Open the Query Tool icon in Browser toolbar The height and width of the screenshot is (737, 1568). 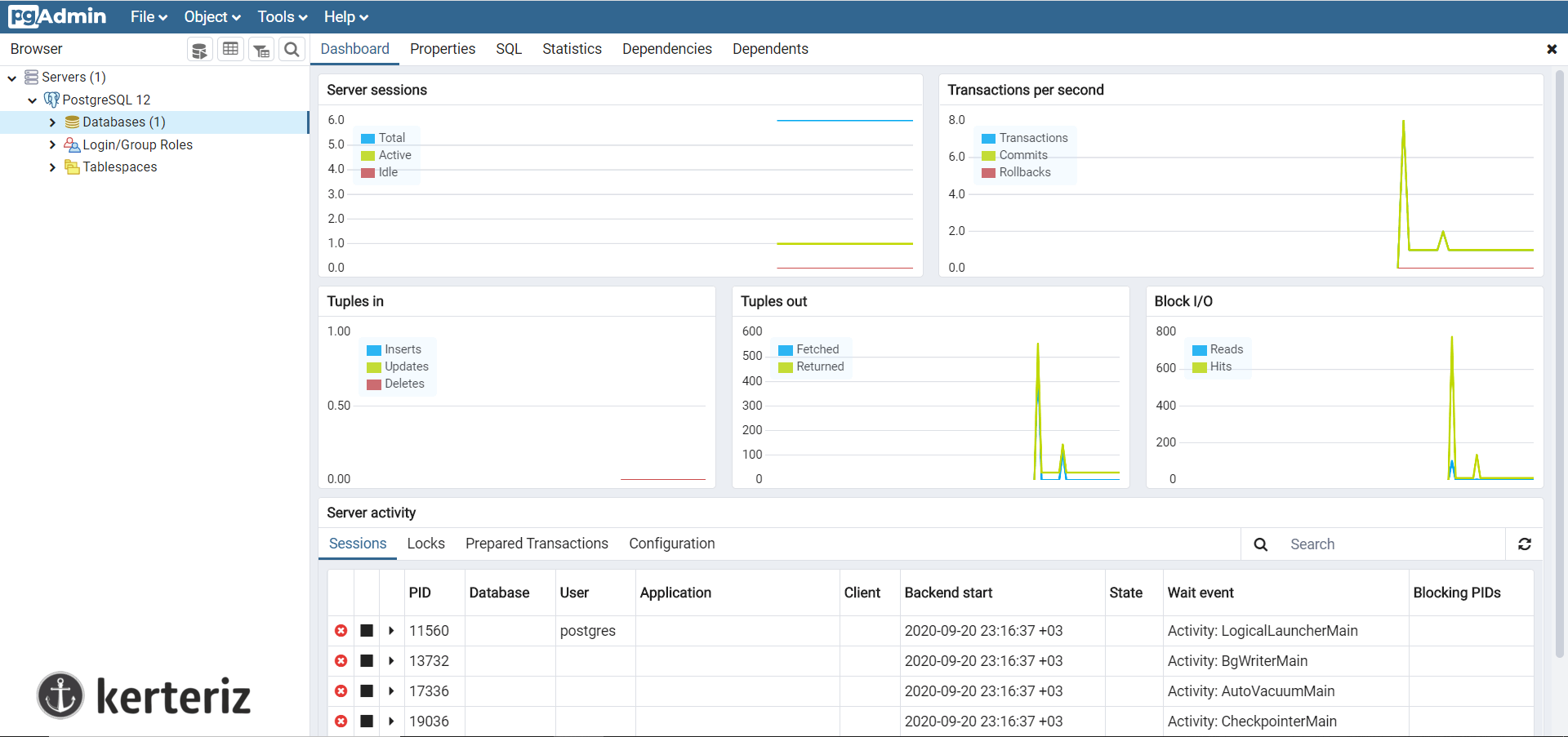[x=199, y=50]
